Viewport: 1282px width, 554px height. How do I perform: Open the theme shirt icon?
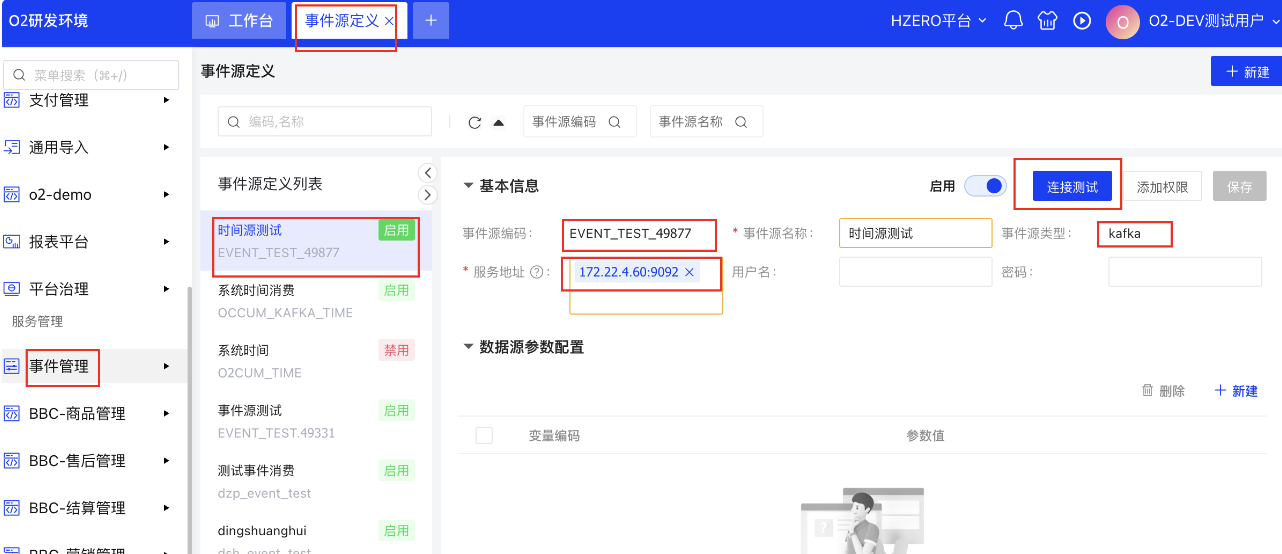pyautogui.click(x=1047, y=20)
